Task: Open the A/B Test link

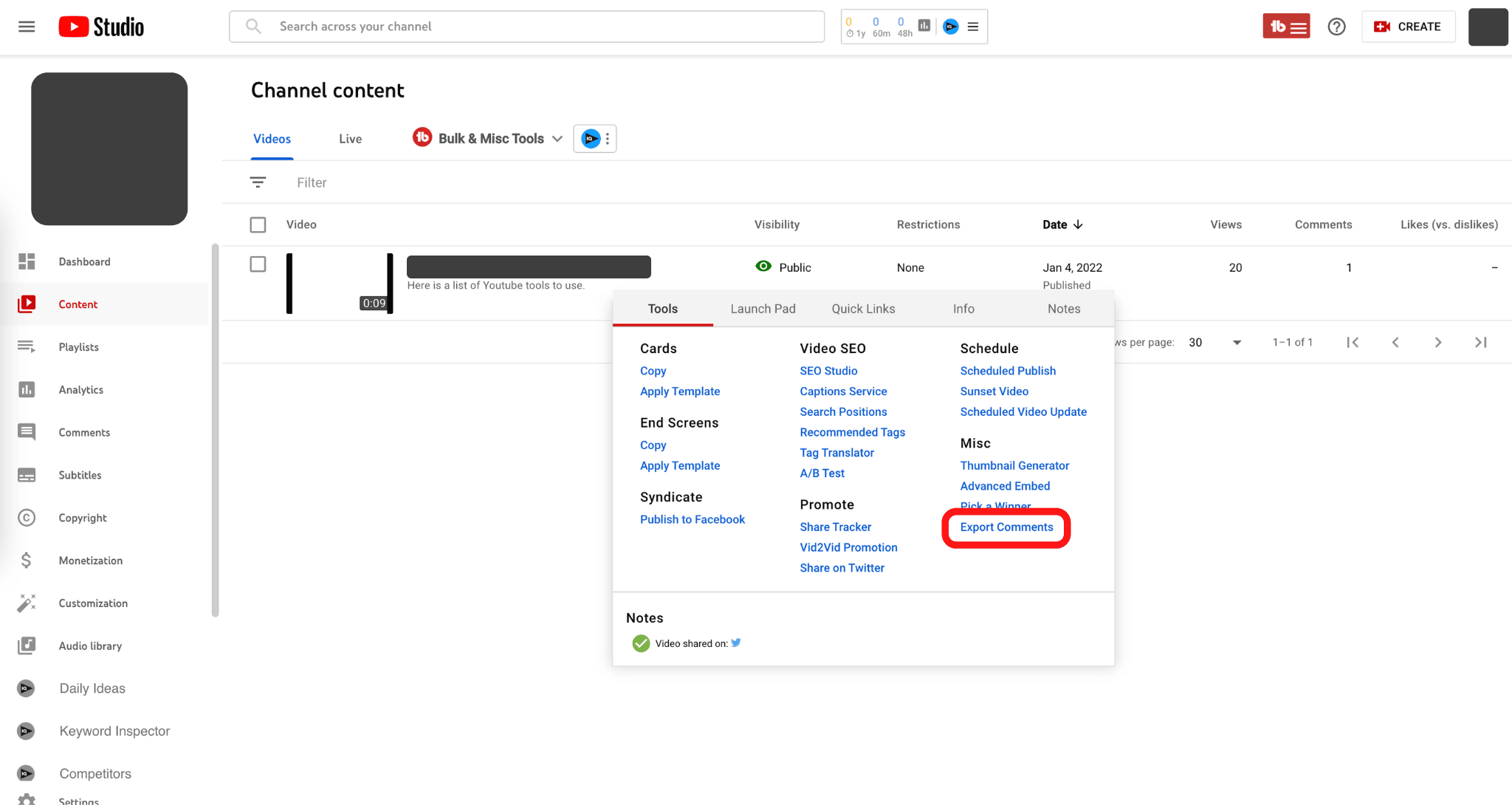Action: point(822,473)
